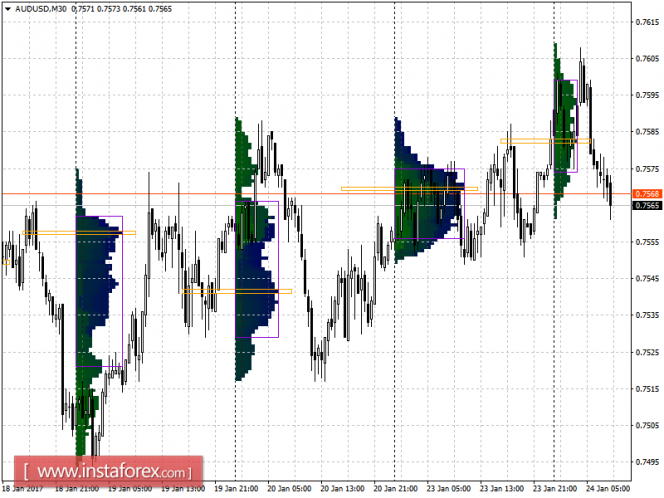Image resolution: width=664 pixels, height=498 pixels.
Task: Click the purple box on 18 Jan profile
Action: click(122, 290)
